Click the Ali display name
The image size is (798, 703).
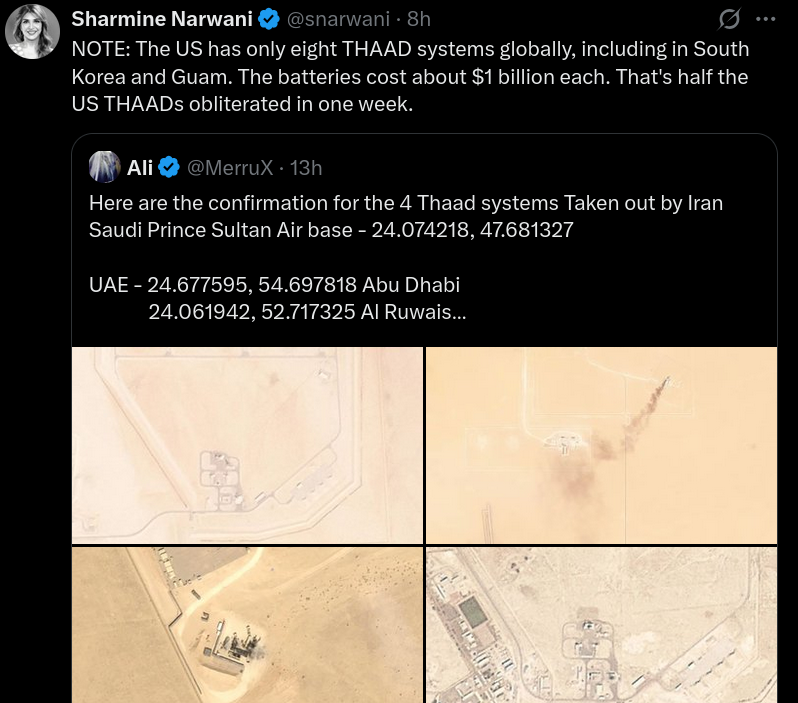tap(140, 167)
